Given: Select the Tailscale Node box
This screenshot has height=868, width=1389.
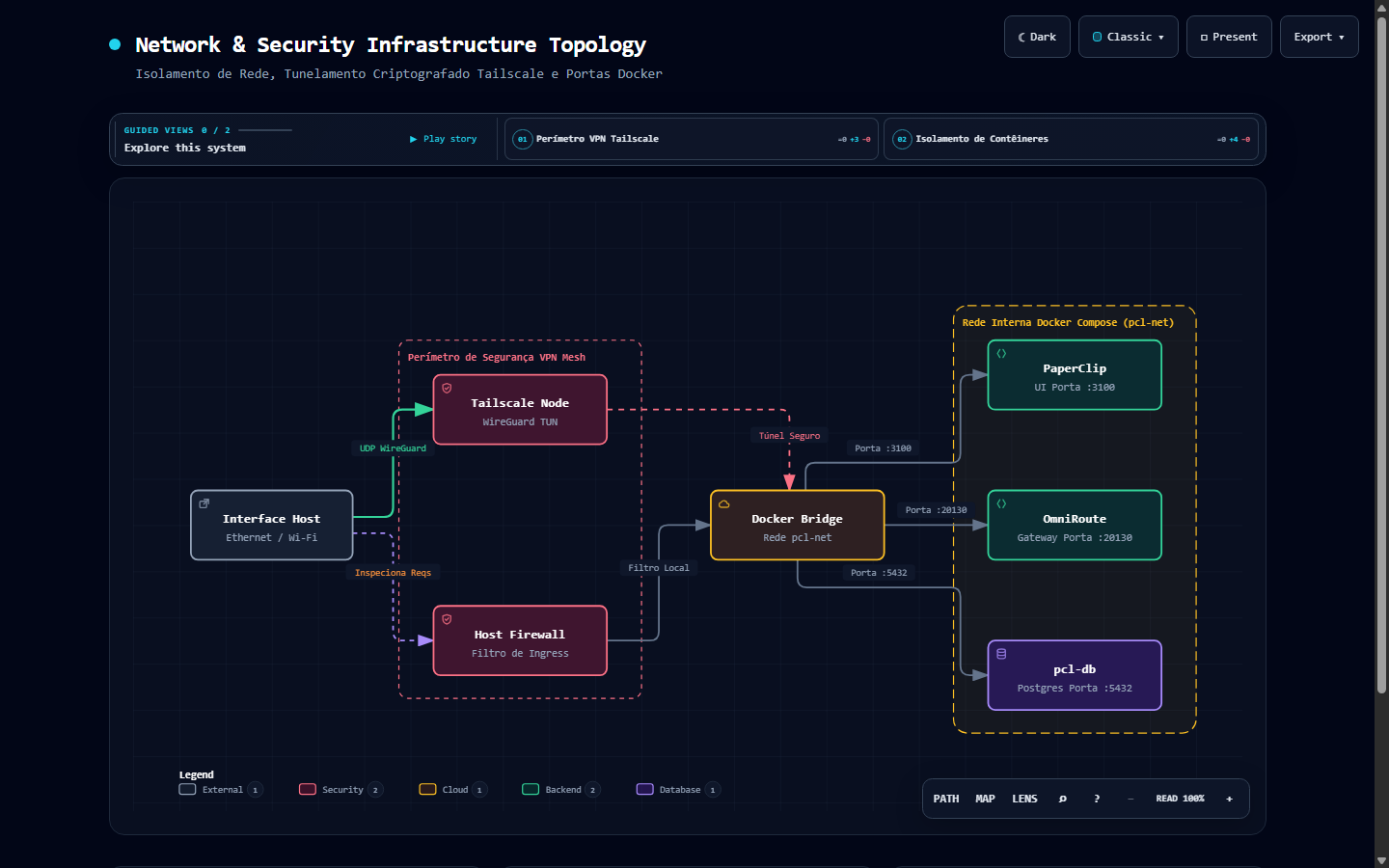Looking at the screenshot, I should (520, 410).
